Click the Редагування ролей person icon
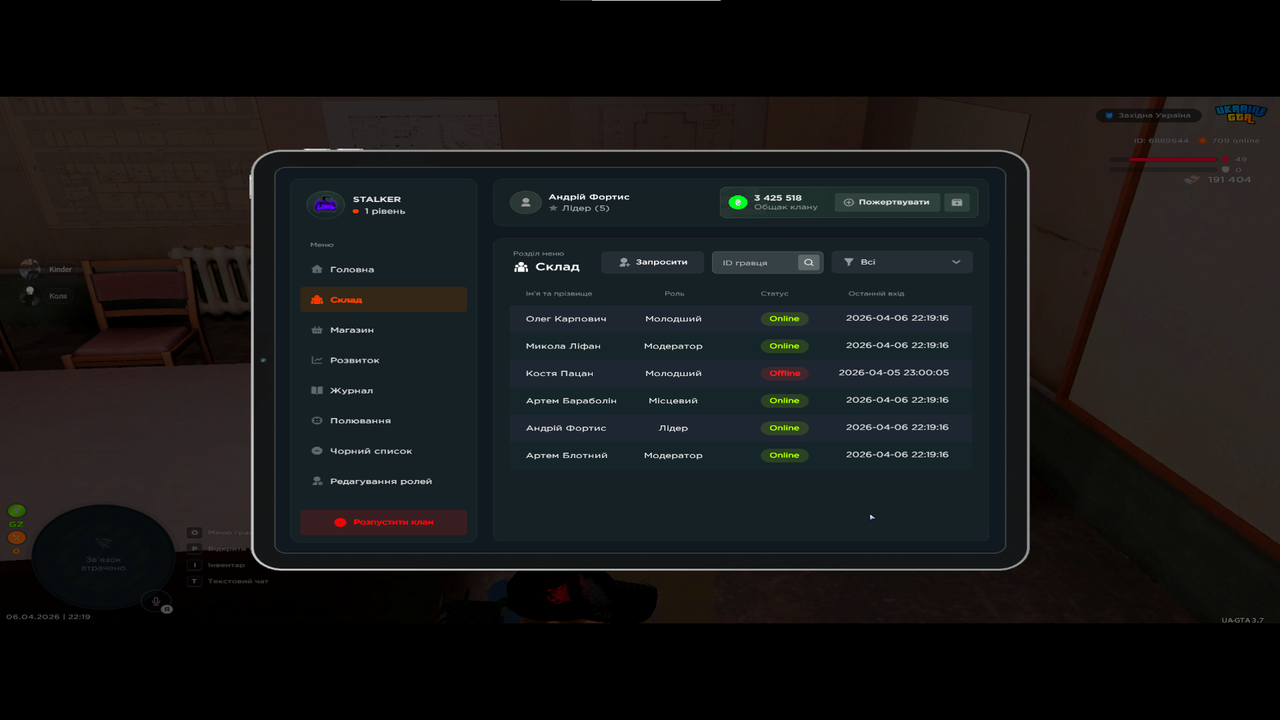The height and width of the screenshot is (720, 1280). (x=317, y=482)
